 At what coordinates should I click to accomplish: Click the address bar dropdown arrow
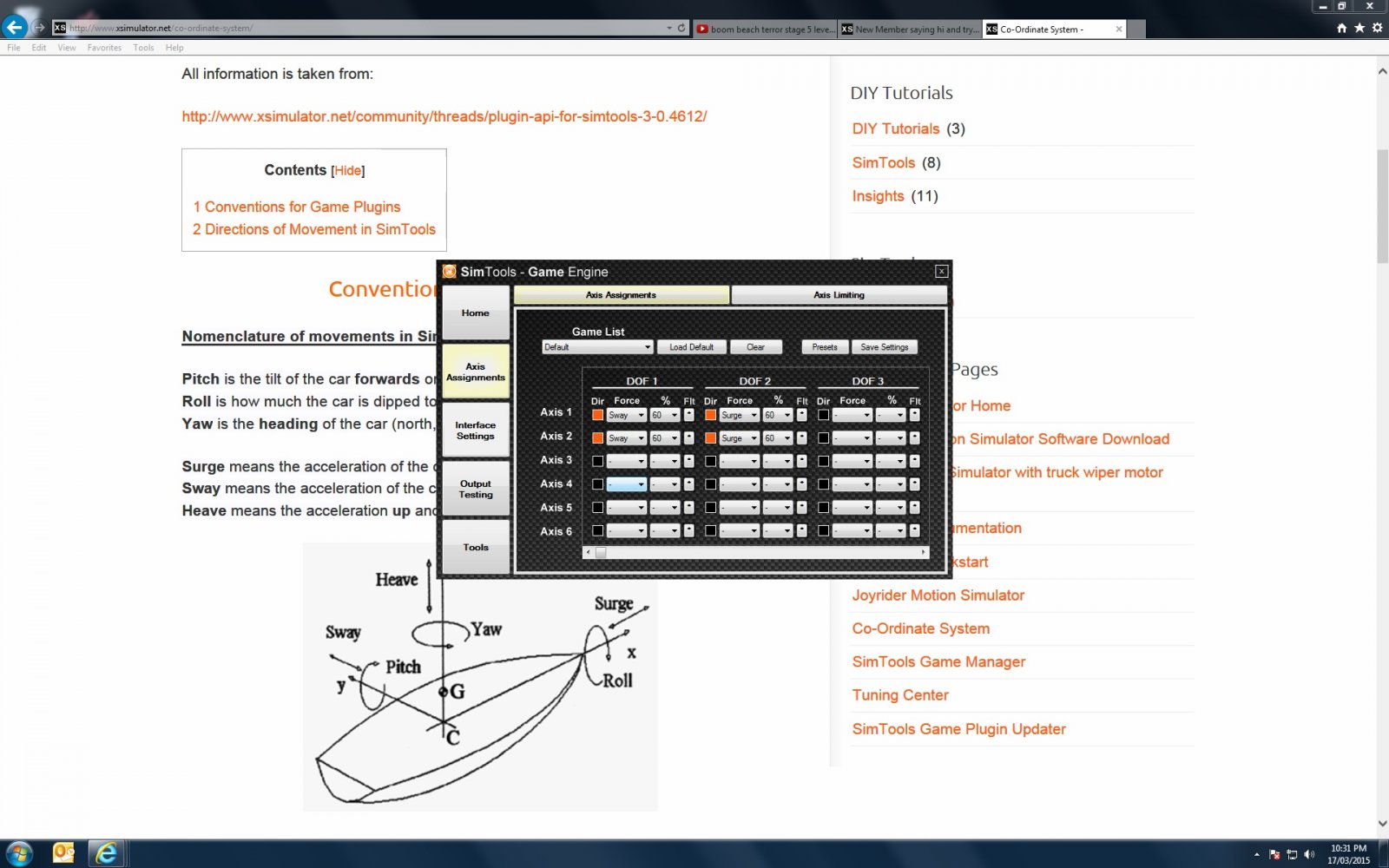[x=669, y=28]
